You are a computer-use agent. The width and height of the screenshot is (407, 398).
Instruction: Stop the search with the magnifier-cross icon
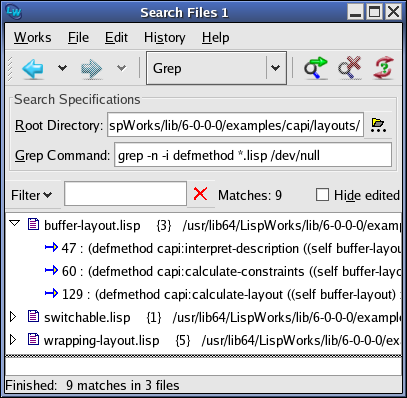tap(350, 68)
